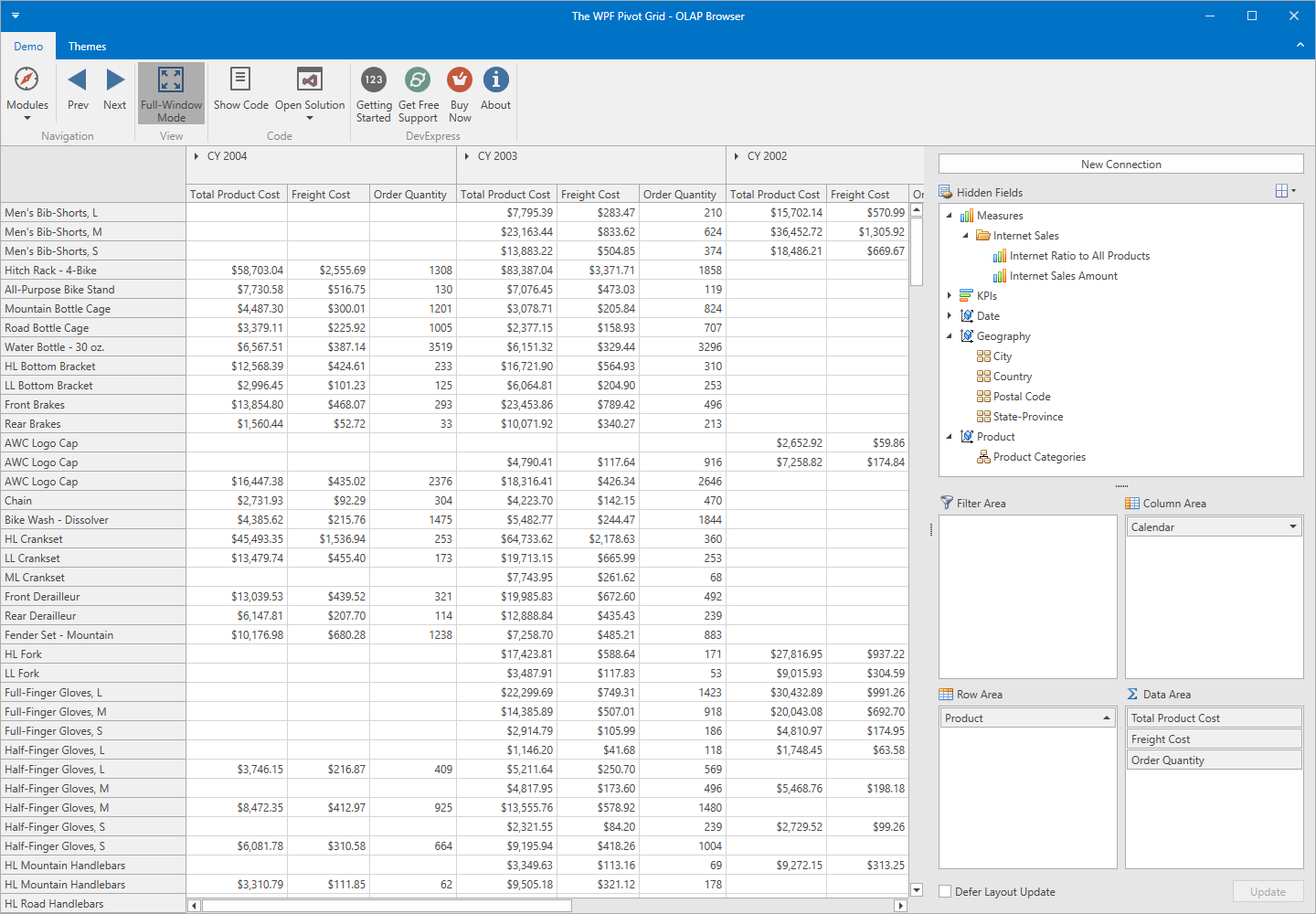Screen dimensions: 1316x914
Task: Switch to the Themes tab
Action: [87, 47]
